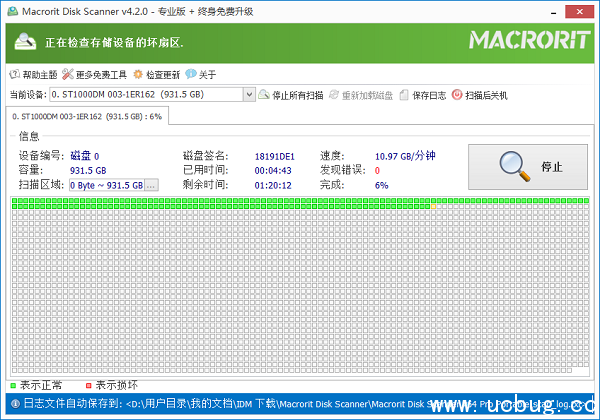Click the elapsed time 00:04:43
600x420 pixels.
click(273, 171)
